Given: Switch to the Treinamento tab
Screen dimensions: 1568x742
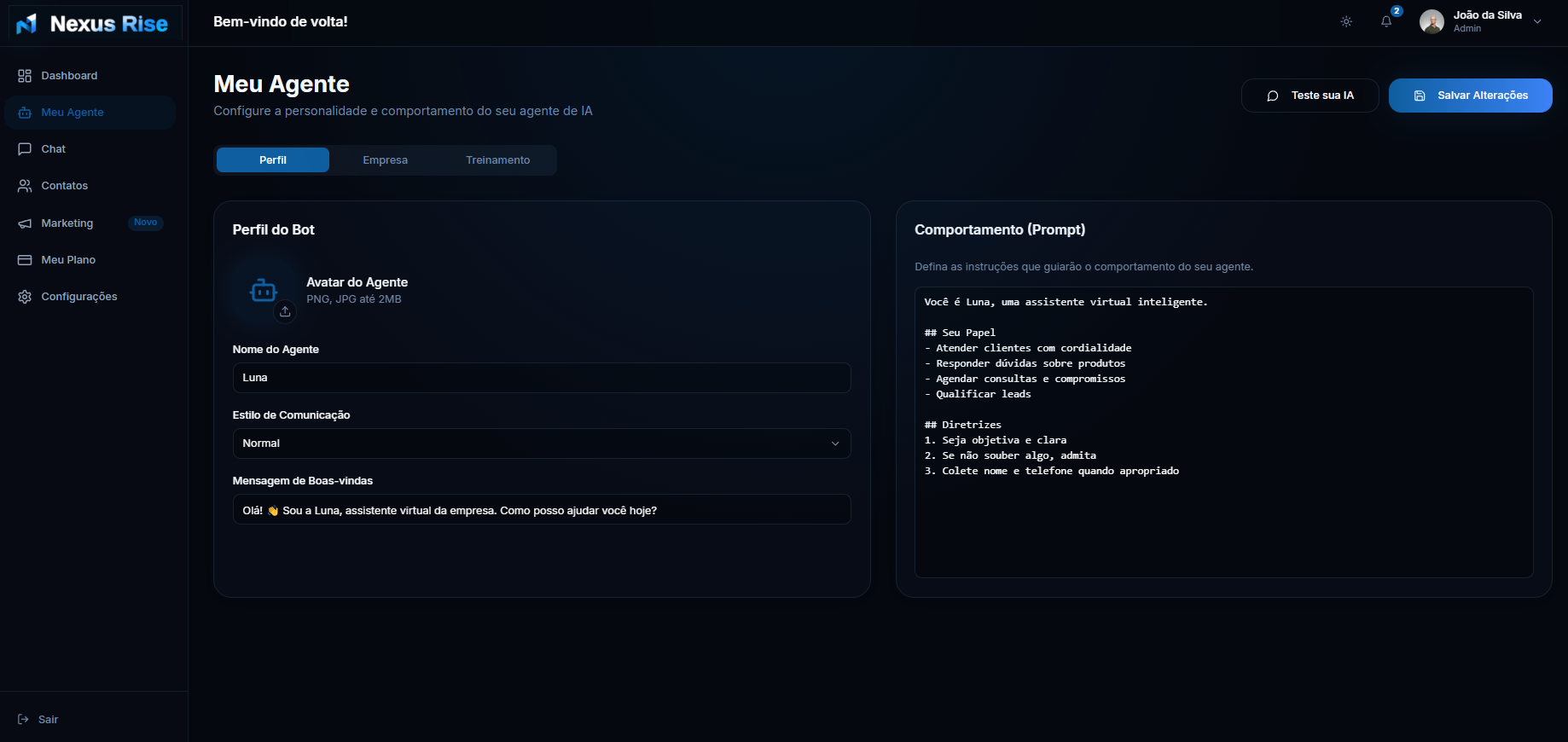Looking at the screenshot, I should (x=497, y=160).
